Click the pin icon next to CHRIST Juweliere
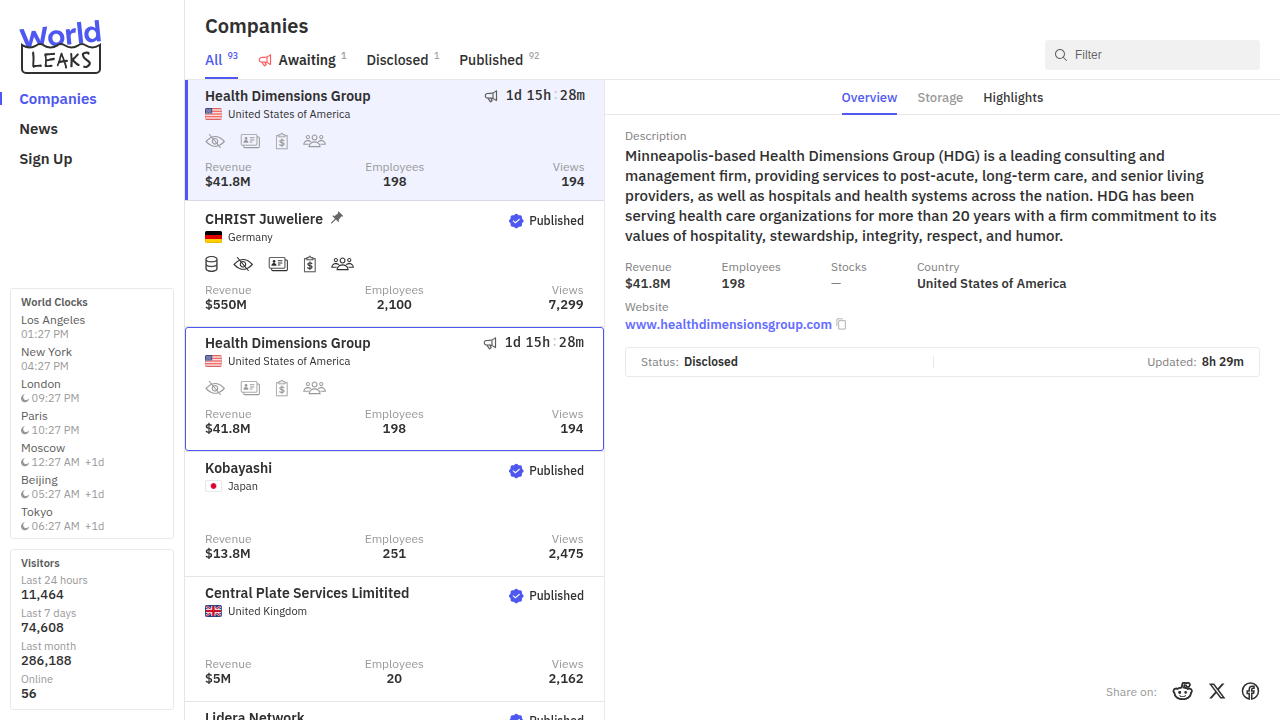Viewport: 1280px width, 720px height. pos(337,218)
